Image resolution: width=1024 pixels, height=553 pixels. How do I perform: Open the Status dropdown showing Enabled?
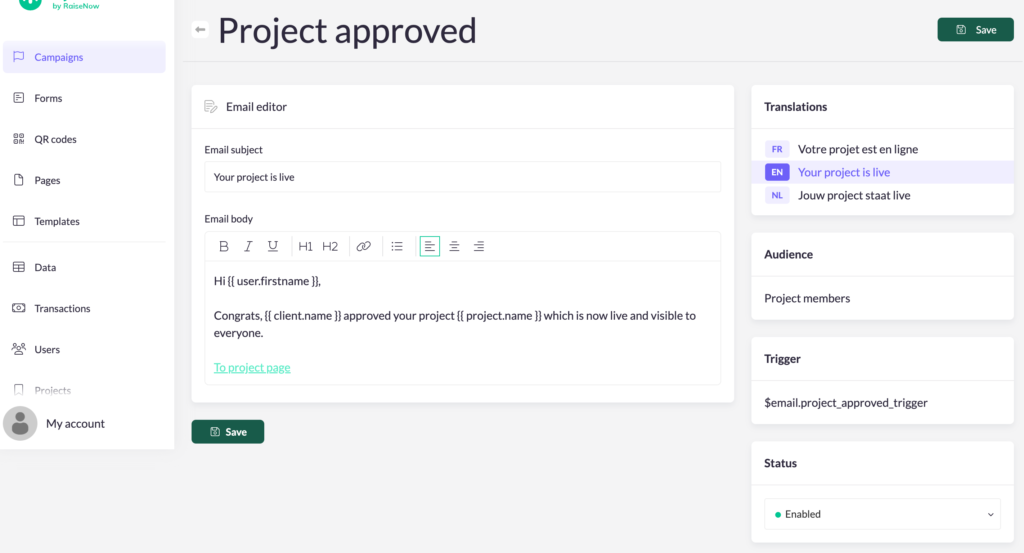pyautogui.click(x=882, y=514)
